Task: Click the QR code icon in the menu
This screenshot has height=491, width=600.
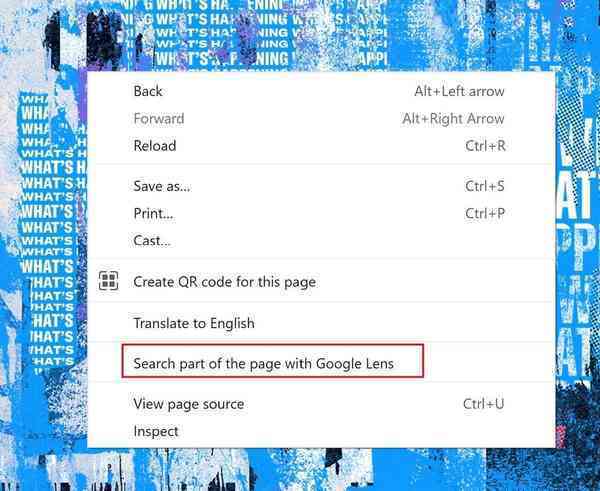Action: pos(108,281)
